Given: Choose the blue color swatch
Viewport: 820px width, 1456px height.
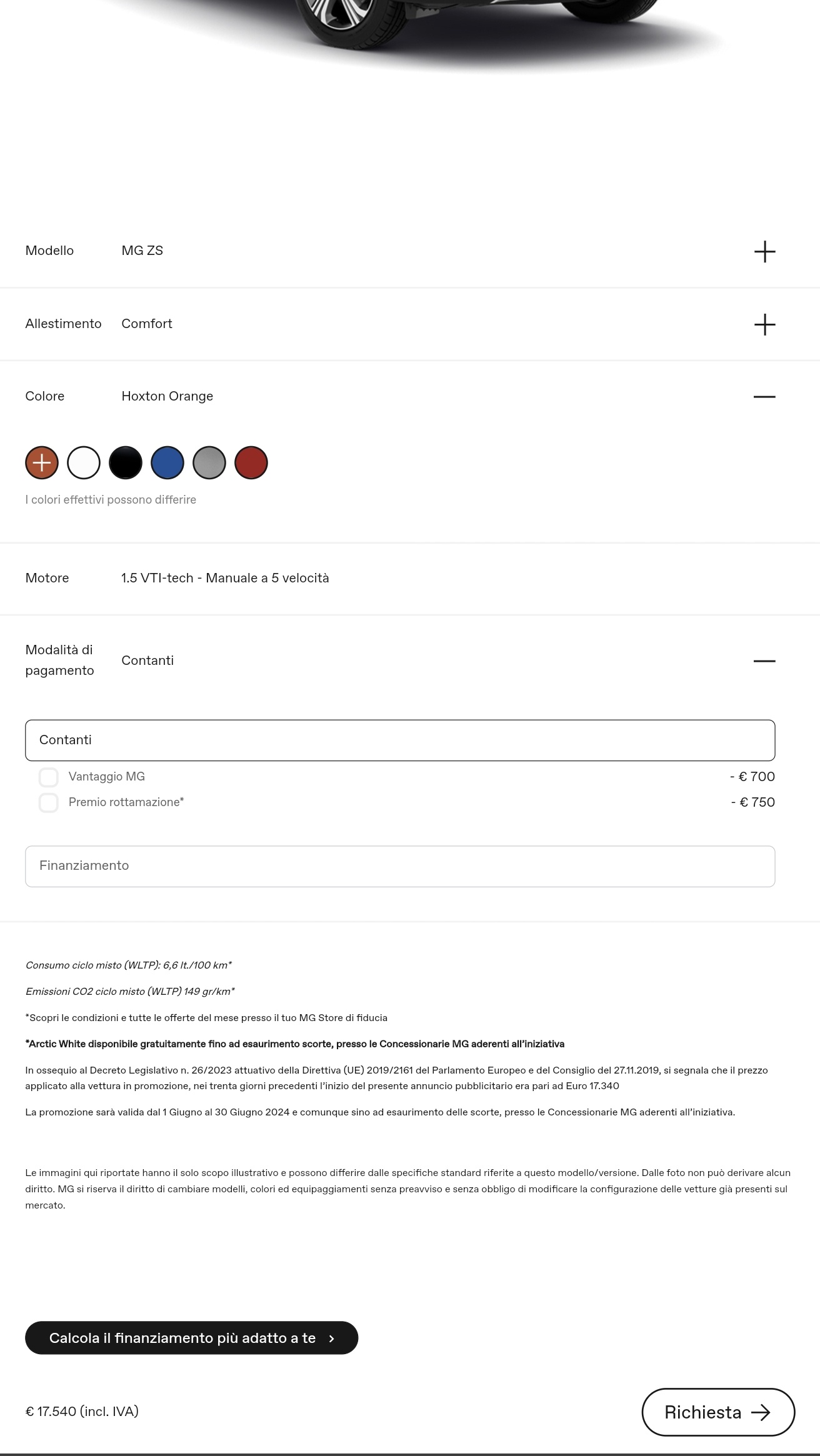Looking at the screenshot, I should pos(167,462).
